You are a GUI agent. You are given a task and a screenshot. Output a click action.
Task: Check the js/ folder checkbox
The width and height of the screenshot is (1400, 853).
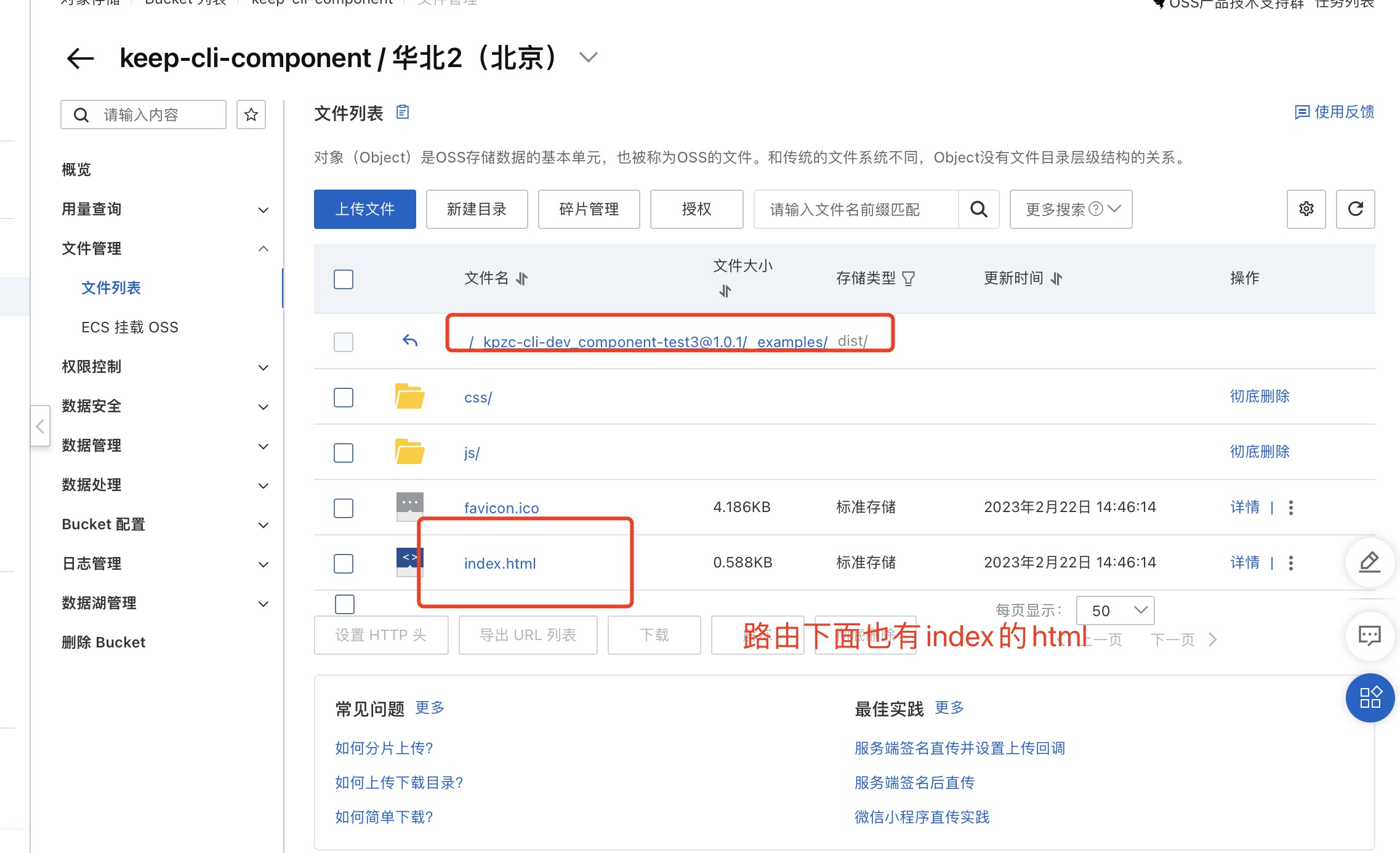344,452
